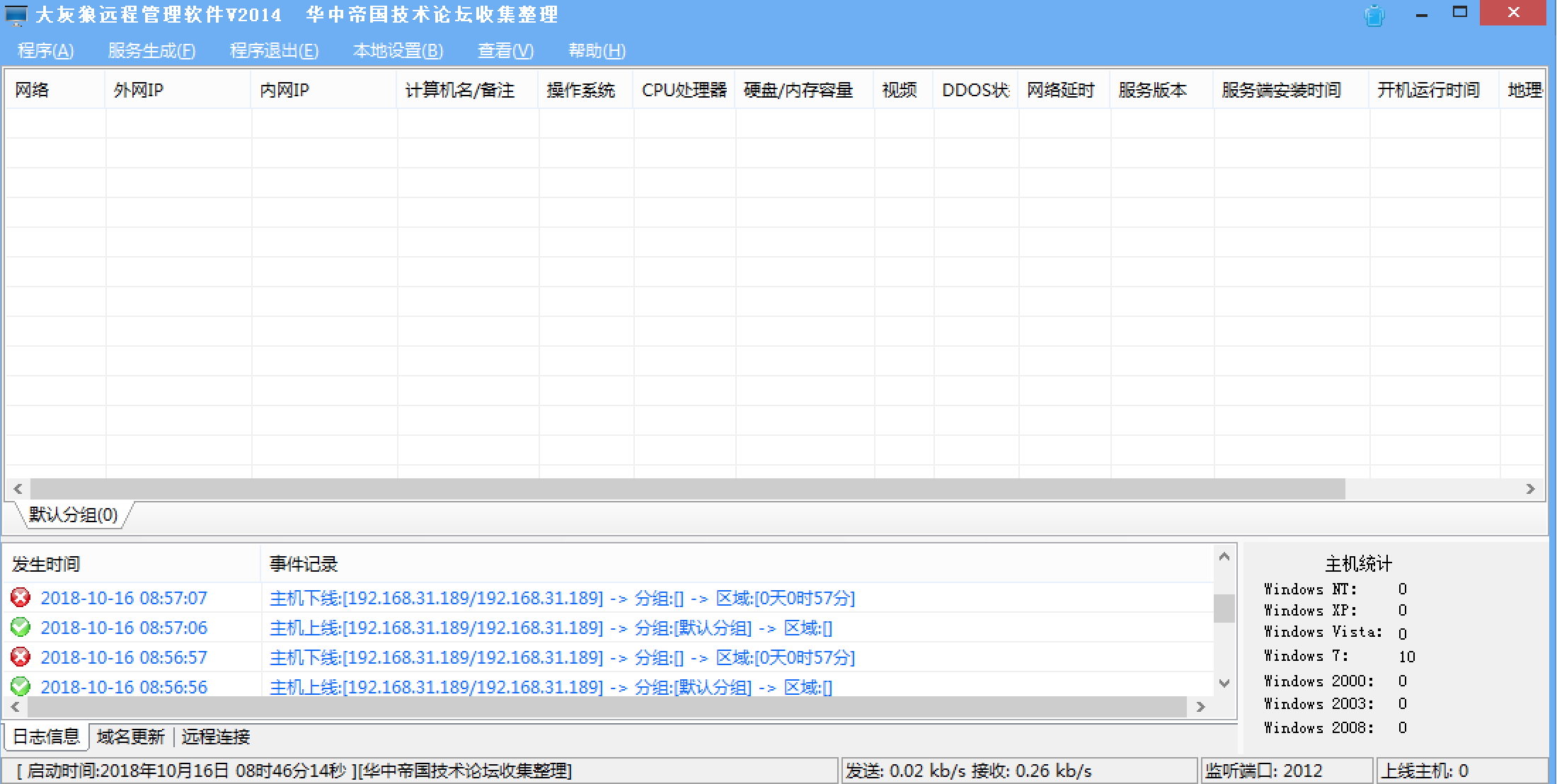Click the app monitor icon in title bar
Screen dimensions: 1557x784
(x=16, y=15)
